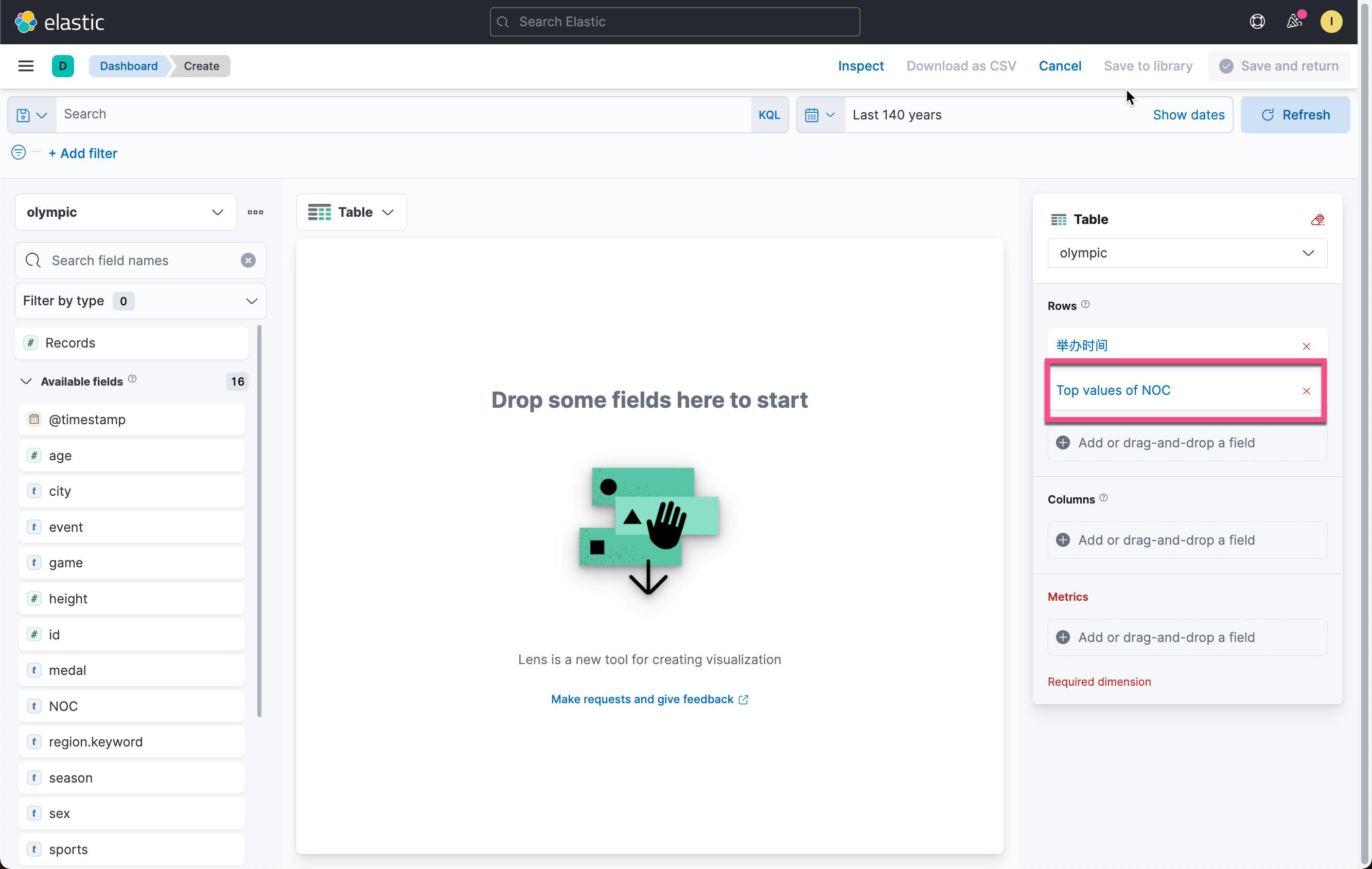Remove the 举办时间 row dimension

click(x=1307, y=346)
